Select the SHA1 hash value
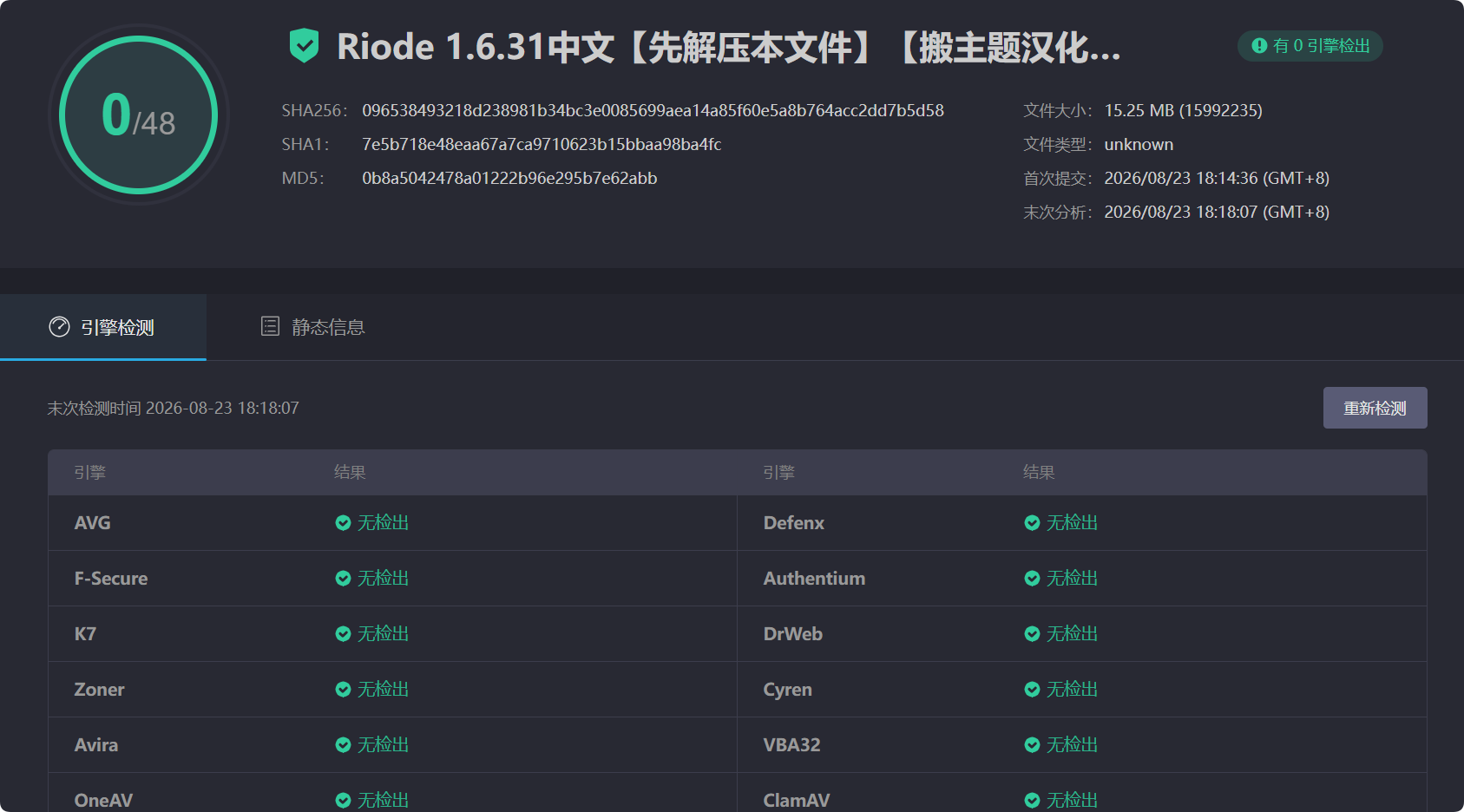The height and width of the screenshot is (812, 1464). [542, 144]
